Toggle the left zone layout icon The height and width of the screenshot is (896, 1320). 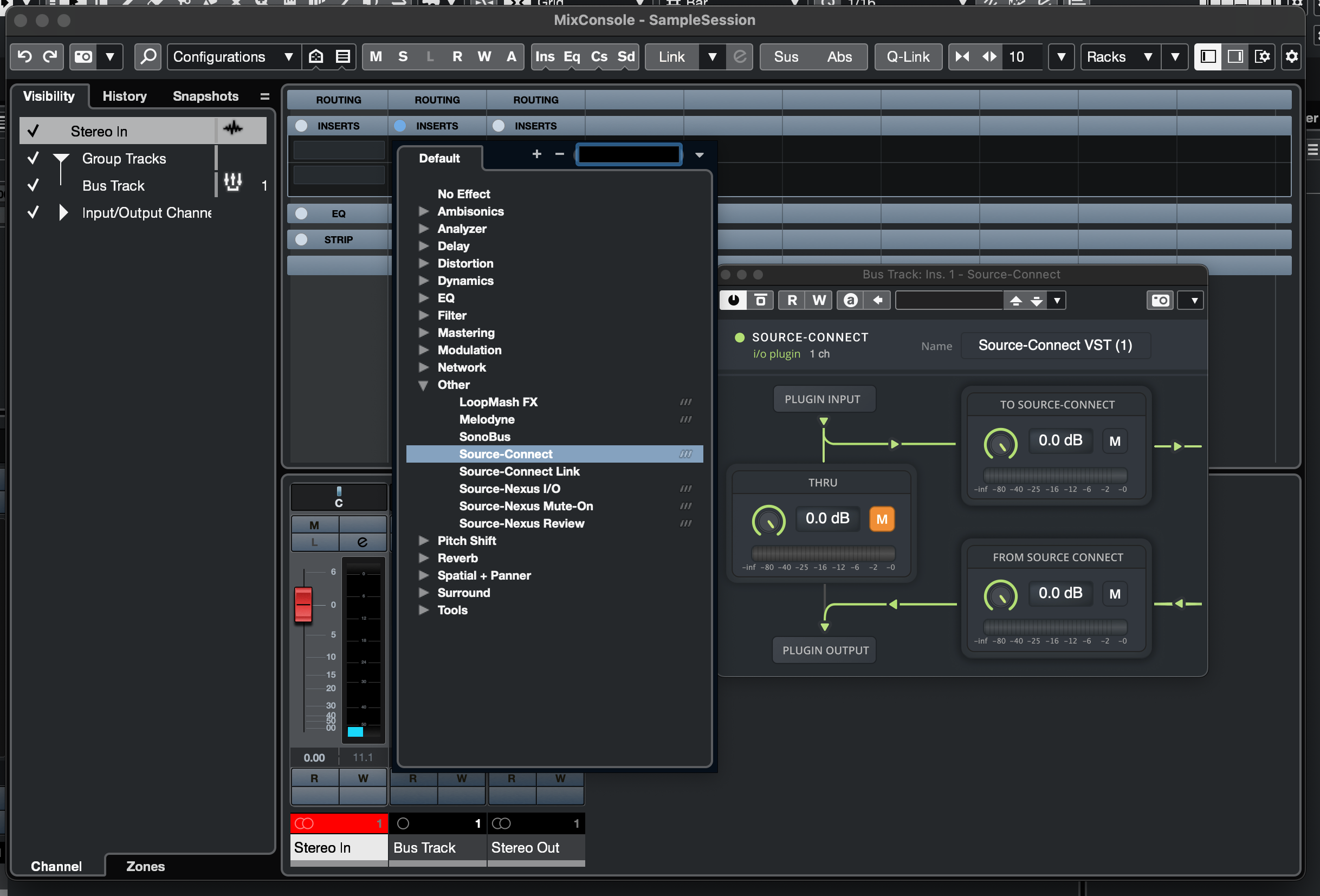(1207, 56)
